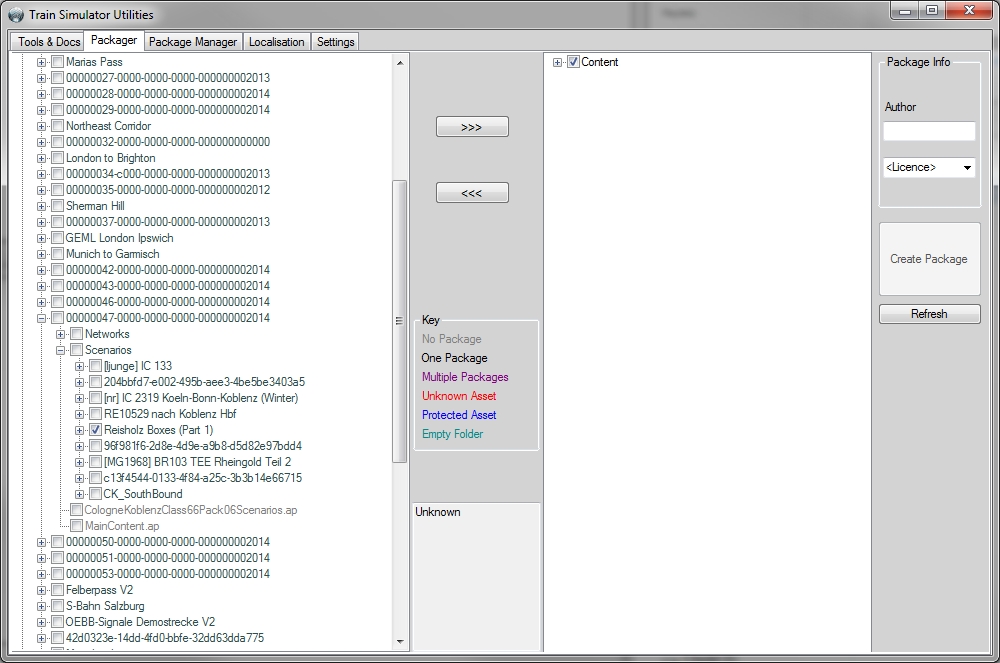This screenshot has width=1000, height=663.
Task: Select CologneKoblenzClass66Pack06Scenarios.ap entry
Action: coord(191,510)
